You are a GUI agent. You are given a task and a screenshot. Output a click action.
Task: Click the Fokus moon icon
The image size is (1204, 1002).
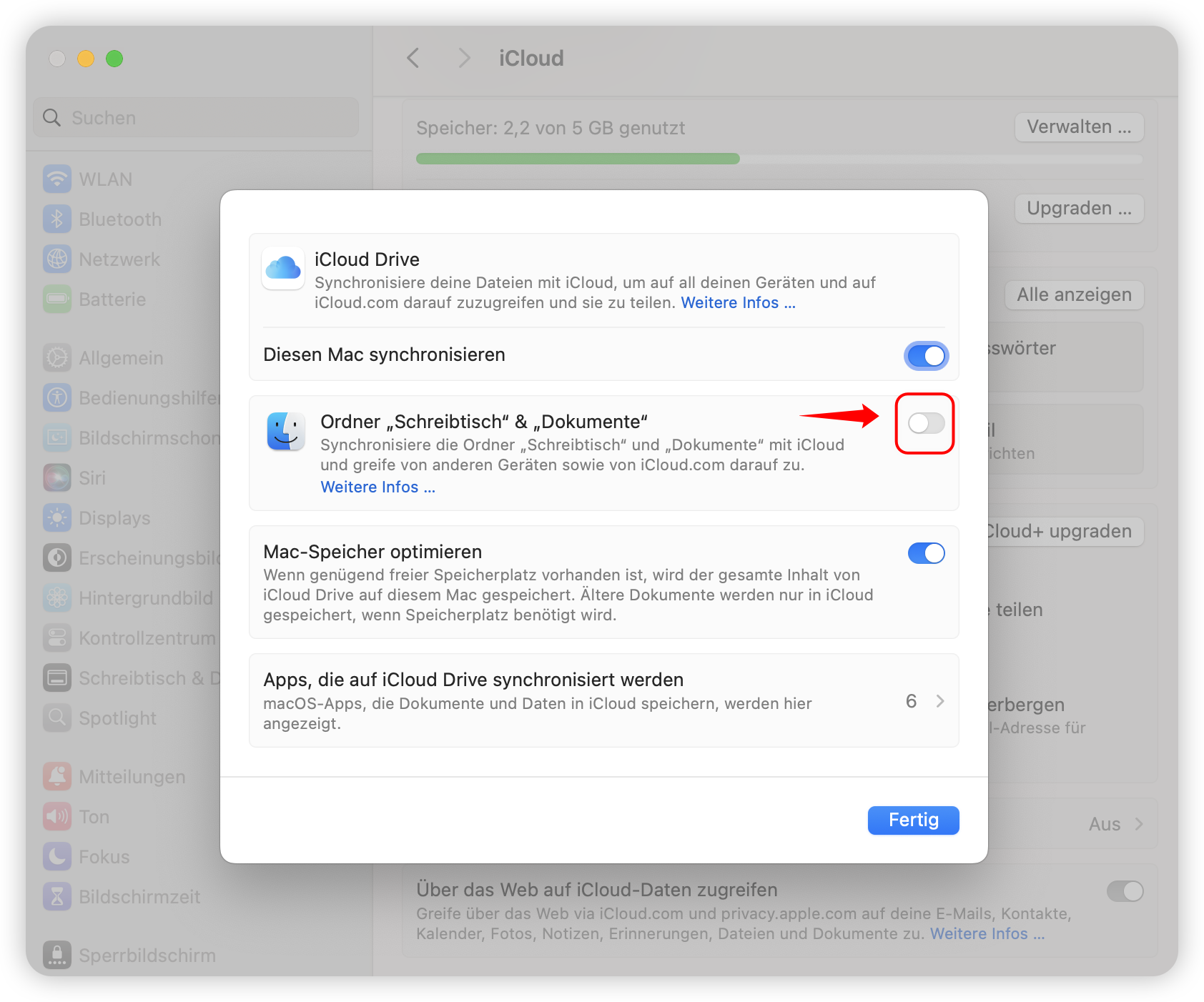(57, 856)
